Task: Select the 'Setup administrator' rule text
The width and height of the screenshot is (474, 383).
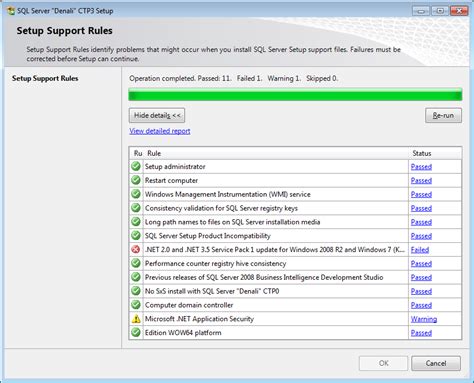Action: coord(175,166)
